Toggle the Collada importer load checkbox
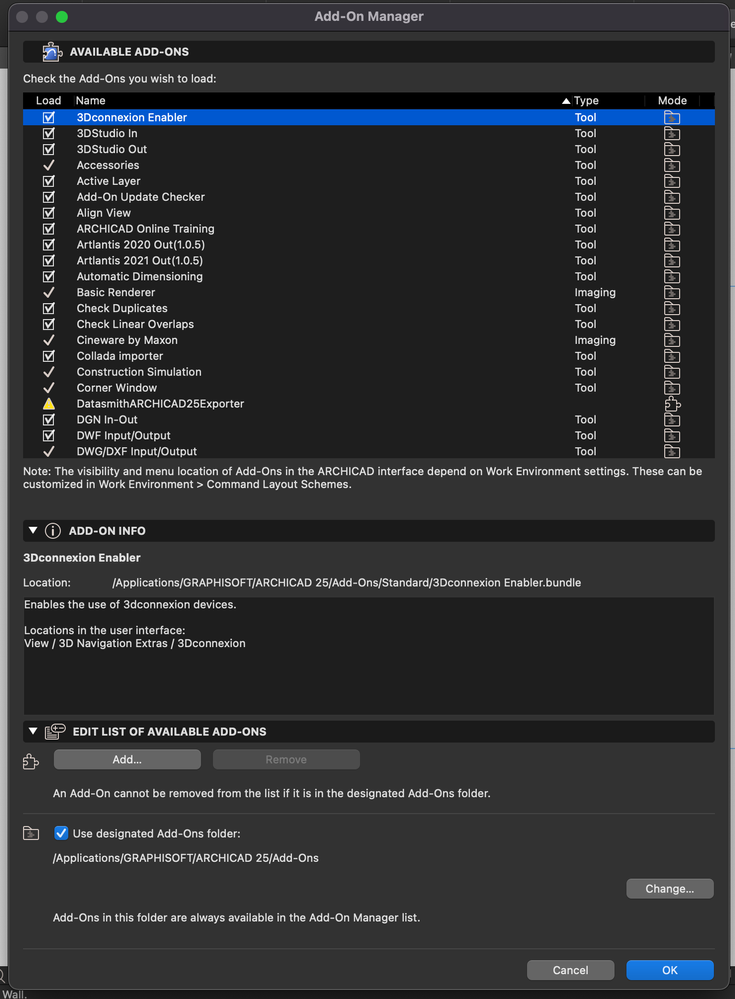Image resolution: width=735 pixels, height=999 pixels. [x=48, y=356]
